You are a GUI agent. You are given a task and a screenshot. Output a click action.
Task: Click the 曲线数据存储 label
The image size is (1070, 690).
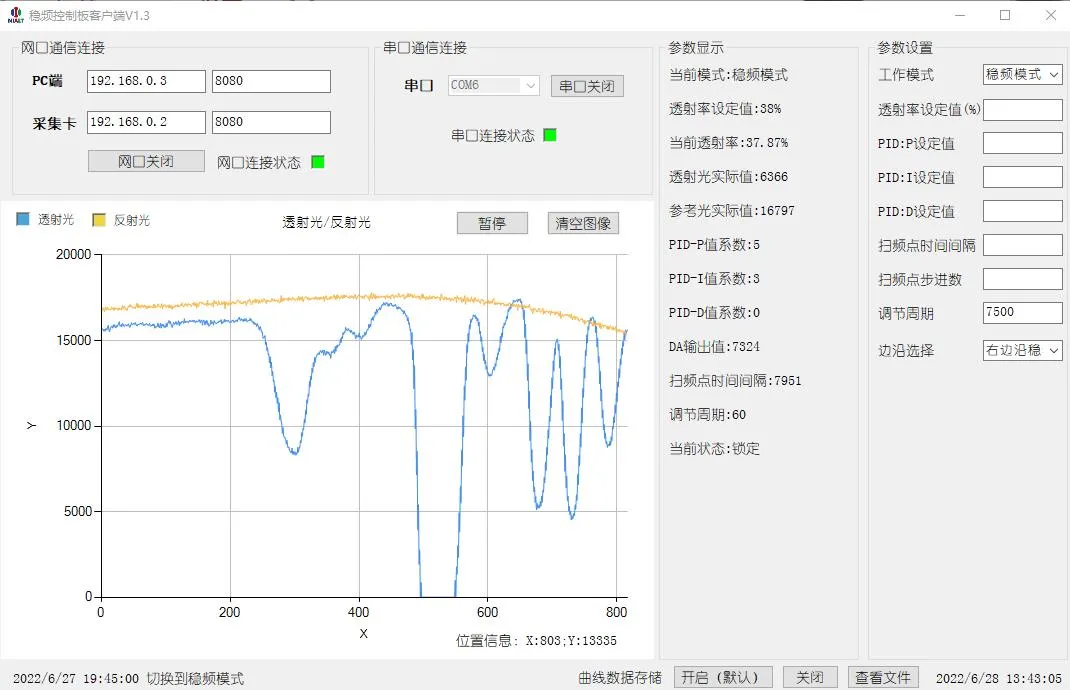click(x=620, y=678)
